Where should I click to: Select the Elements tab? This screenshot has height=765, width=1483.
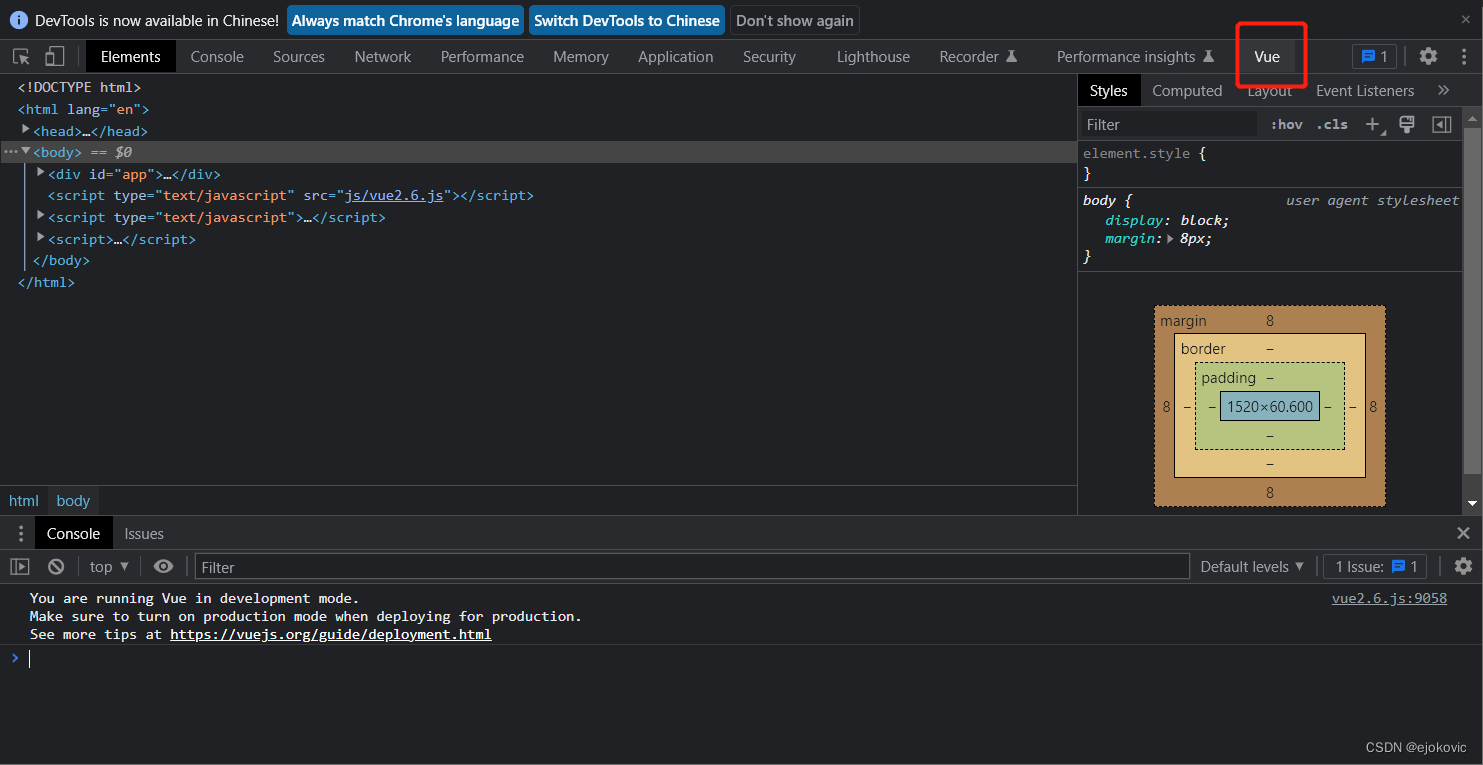(x=130, y=57)
